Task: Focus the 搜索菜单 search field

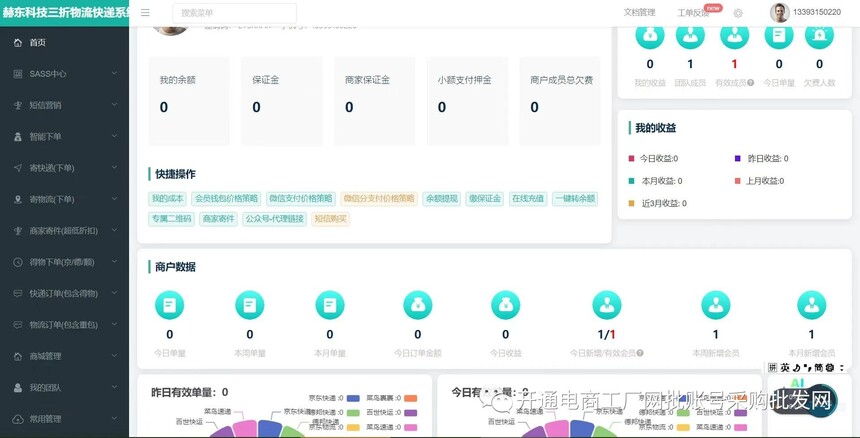Action: click(x=234, y=13)
